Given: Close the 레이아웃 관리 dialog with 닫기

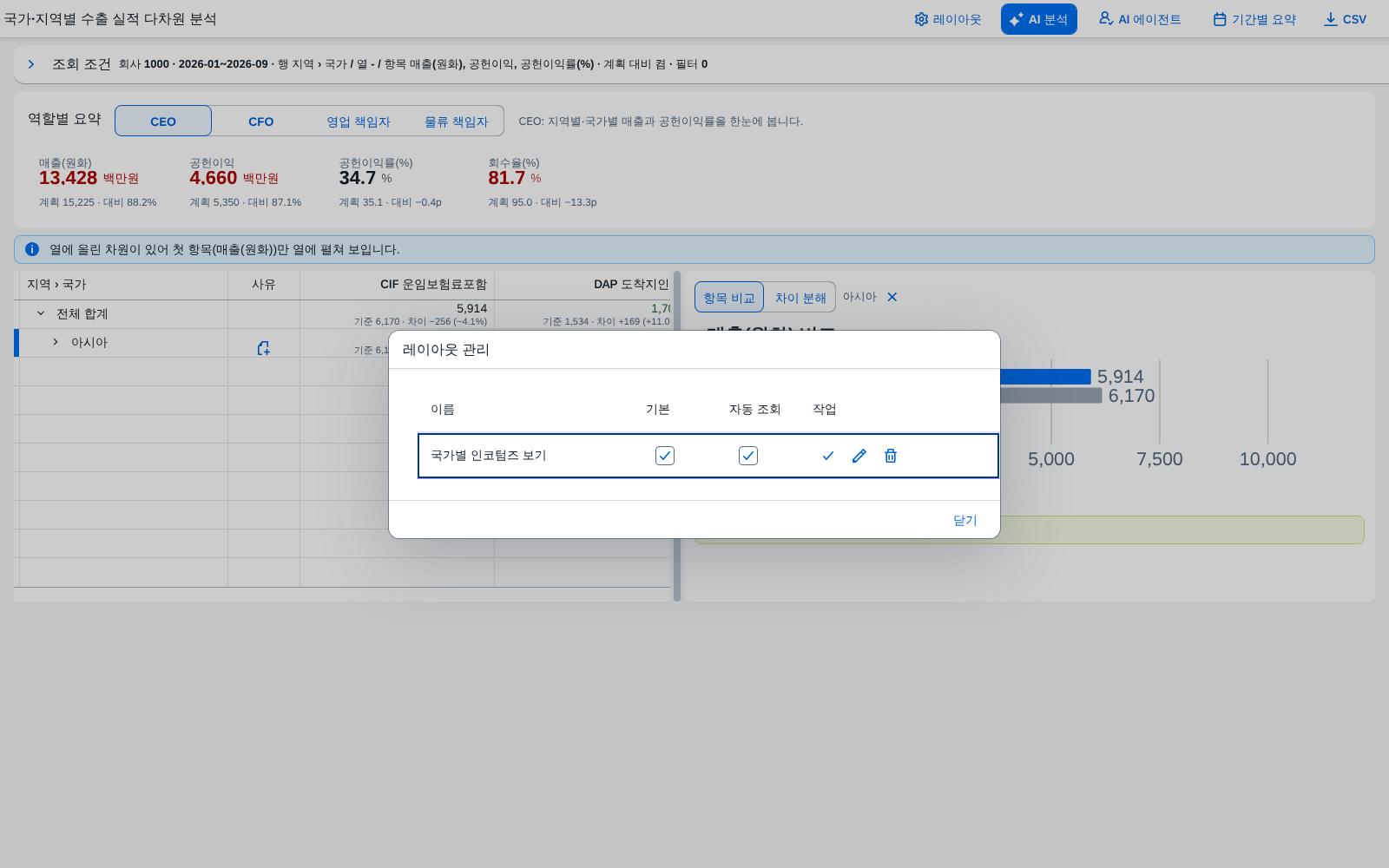Looking at the screenshot, I should click(965, 520).
